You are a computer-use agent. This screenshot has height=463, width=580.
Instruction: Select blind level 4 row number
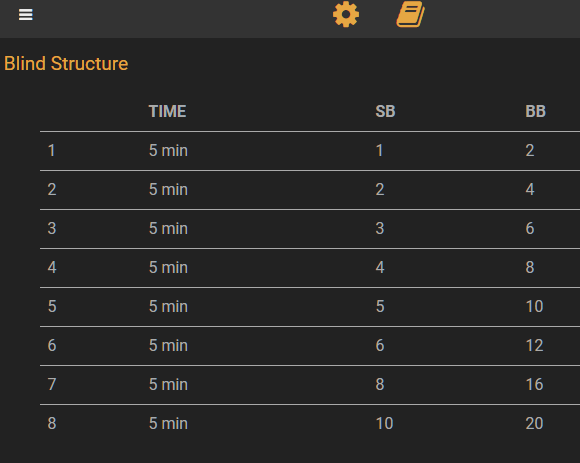click(52, 267)
